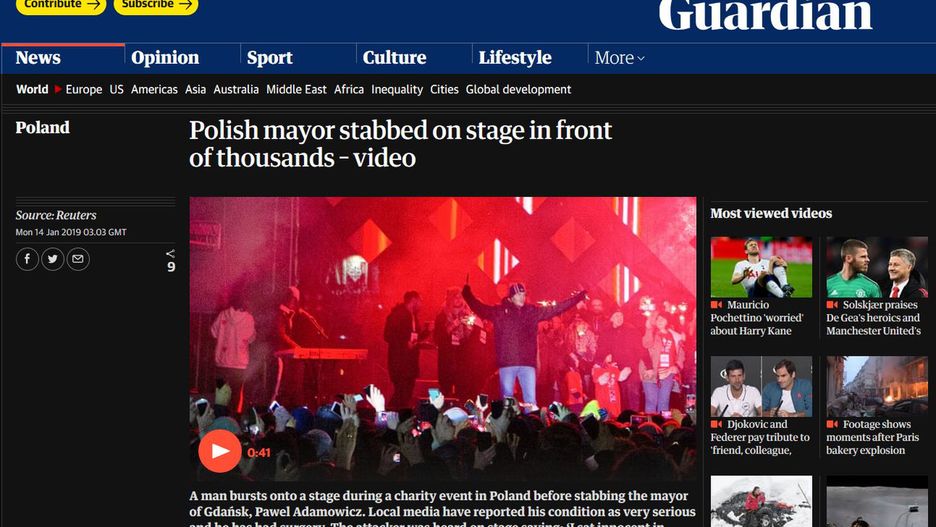Share article by email icon
The image size is (936, 527).
click(78, 259)
